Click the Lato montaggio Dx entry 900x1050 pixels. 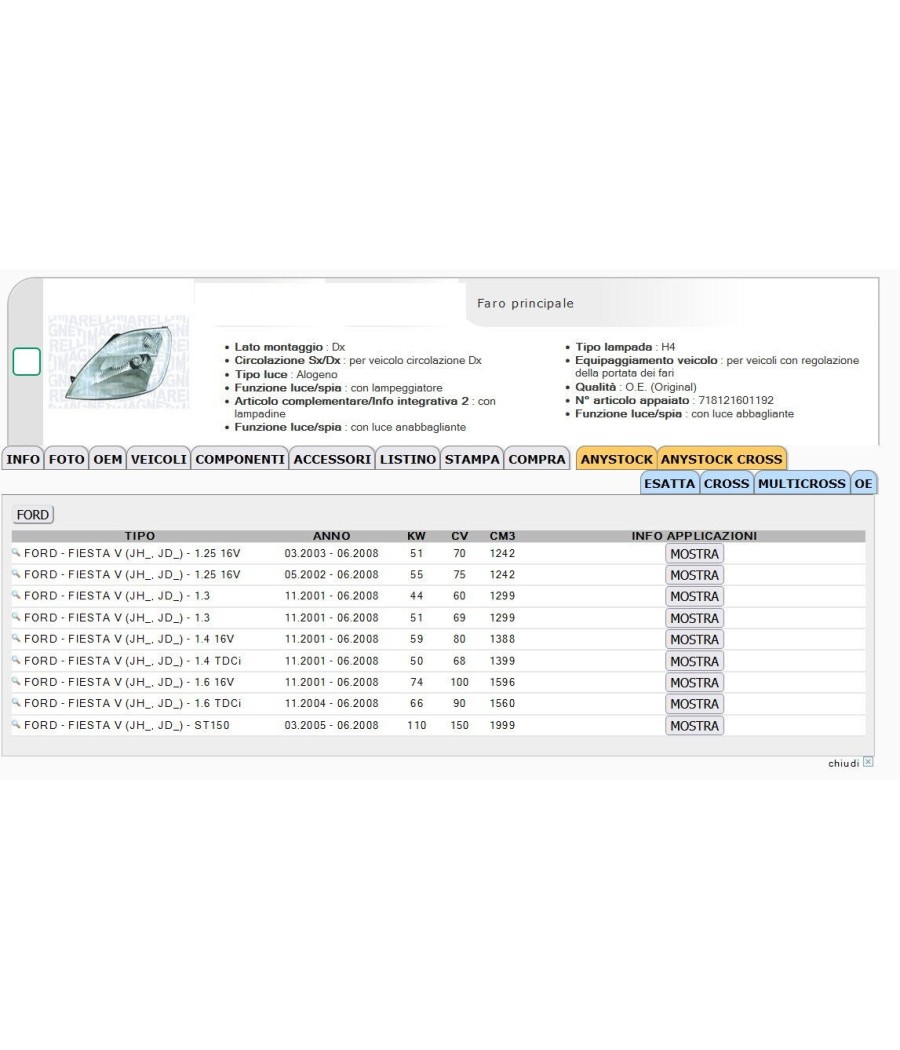pyautogui.click(x=289, y=347)
